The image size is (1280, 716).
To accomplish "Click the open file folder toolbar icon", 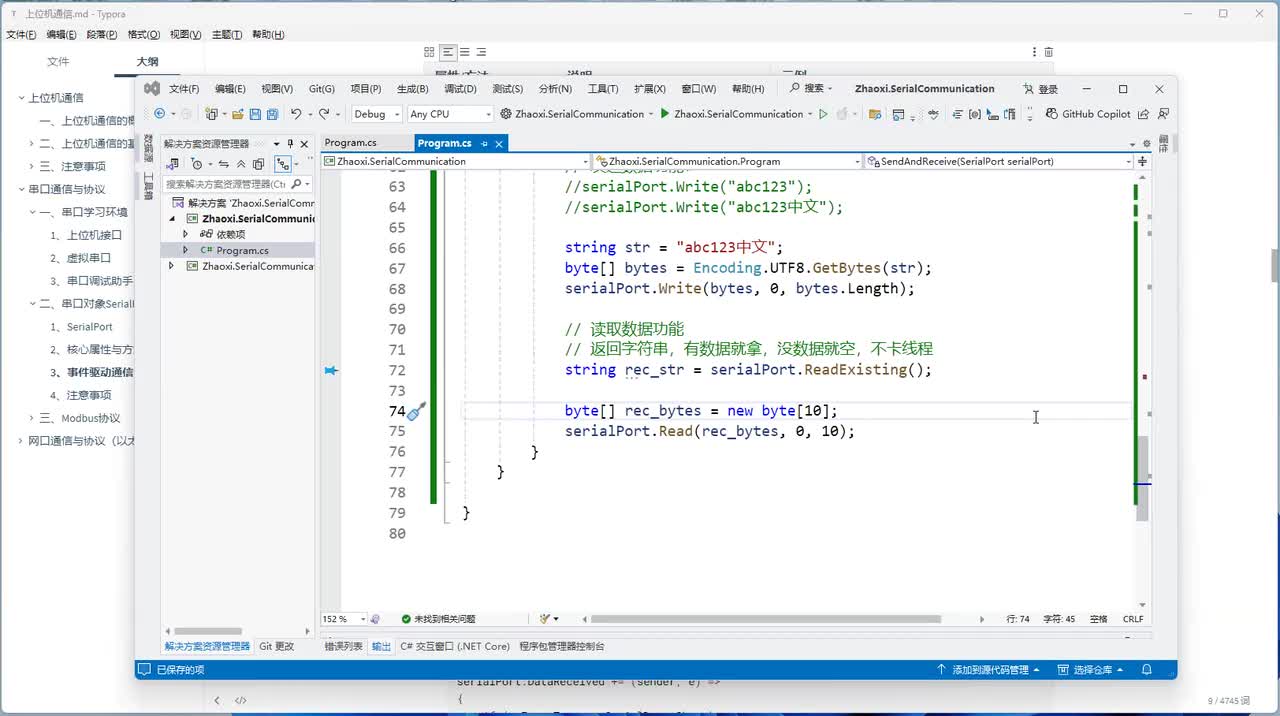I will point(238,114).
